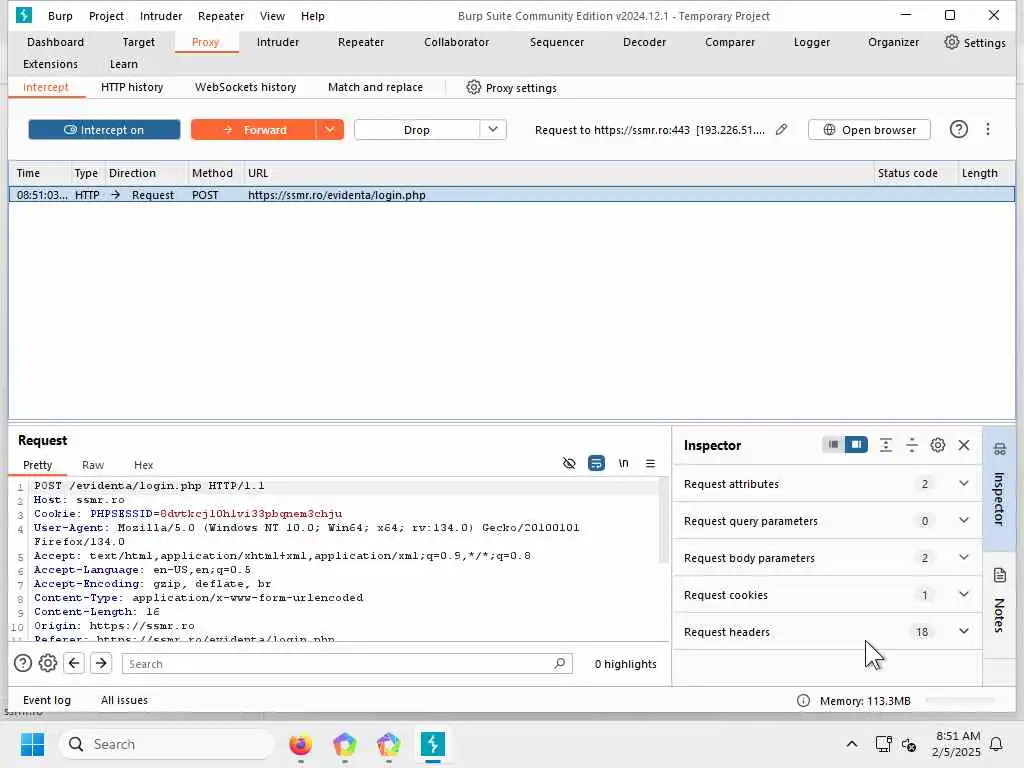Open the Settings gear in top bar
This screenshot has width=1024, height=768.
pos(952,42)
